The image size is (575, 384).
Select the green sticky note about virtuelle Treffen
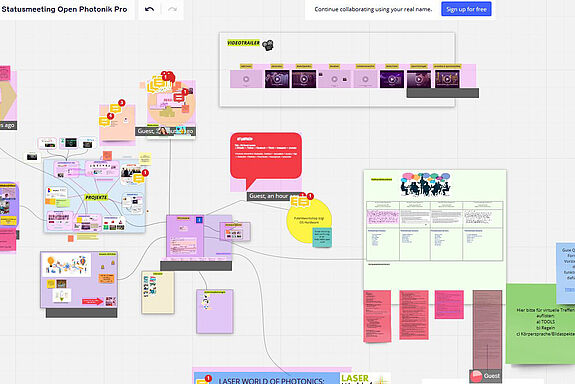(541, 324)
